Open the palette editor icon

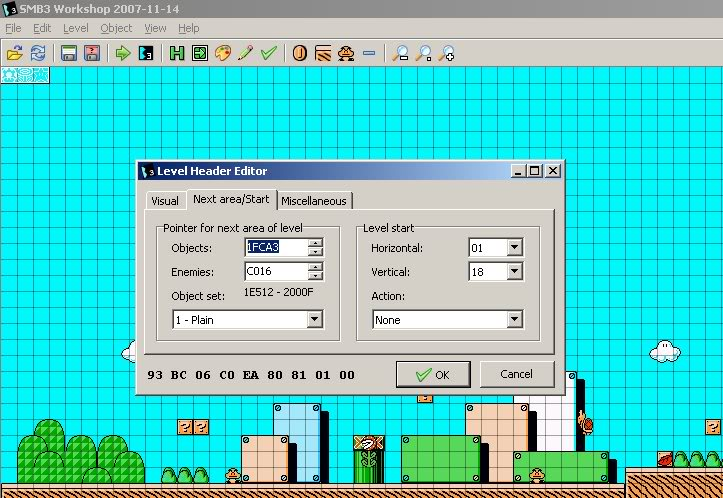click(x=223, y=53)
